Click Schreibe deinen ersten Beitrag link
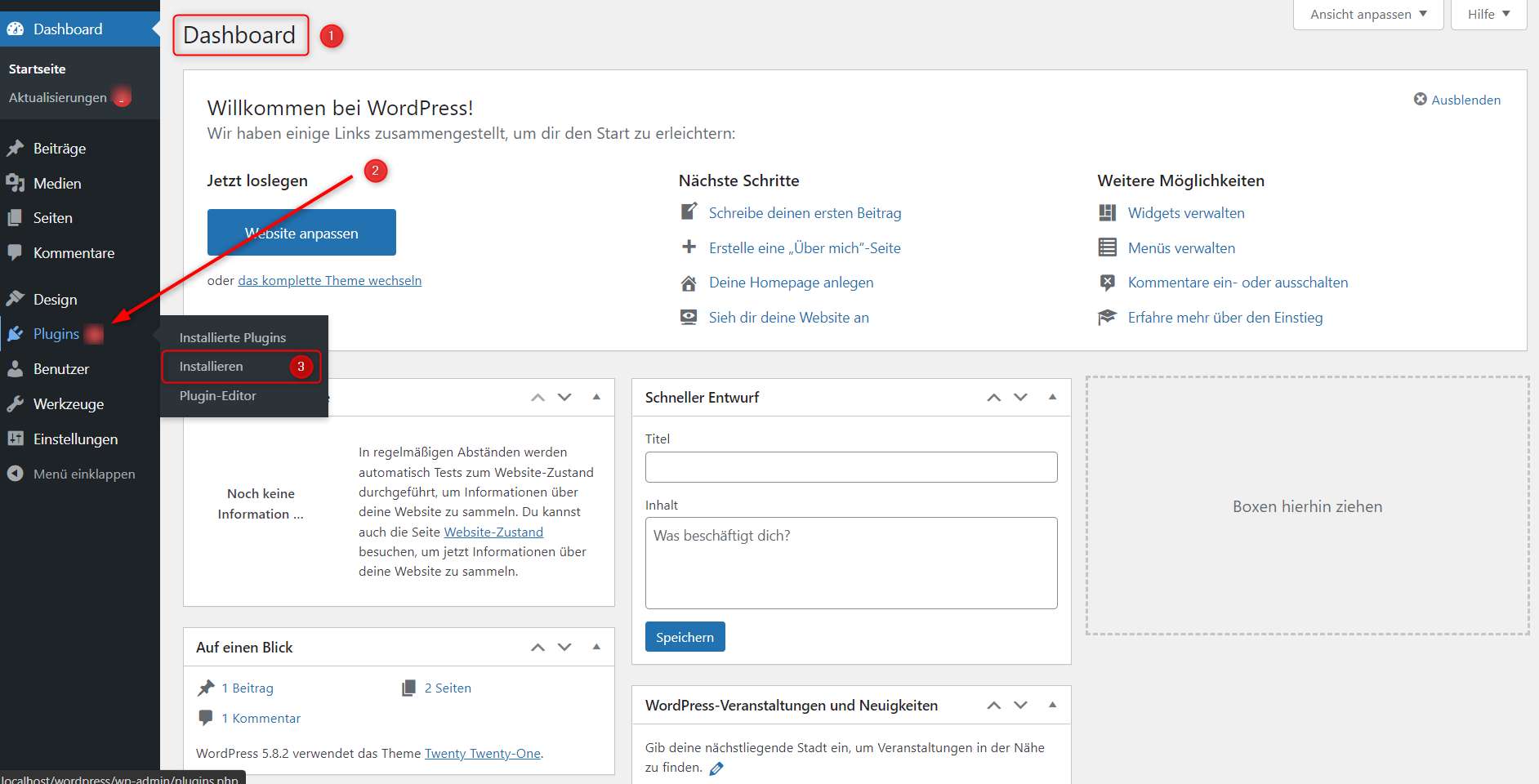Image resolution: width=1539 pixels, height=784 pixels. tap(805, 213)
